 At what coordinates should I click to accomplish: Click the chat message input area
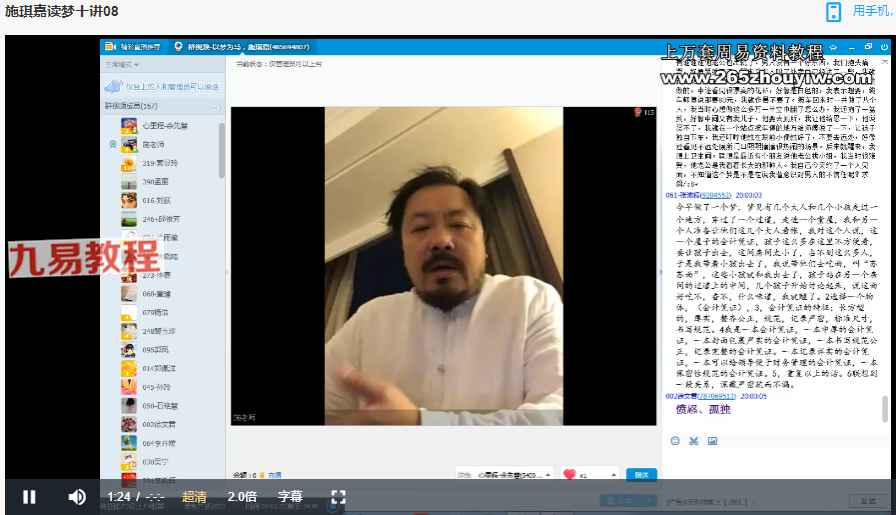774,463
